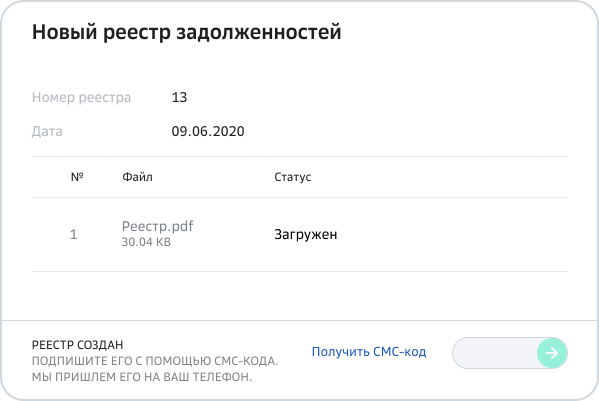Screen dimensions: 599x401
Task: Select the table row containing Реестр.pdf
Action: pos(300,234)
